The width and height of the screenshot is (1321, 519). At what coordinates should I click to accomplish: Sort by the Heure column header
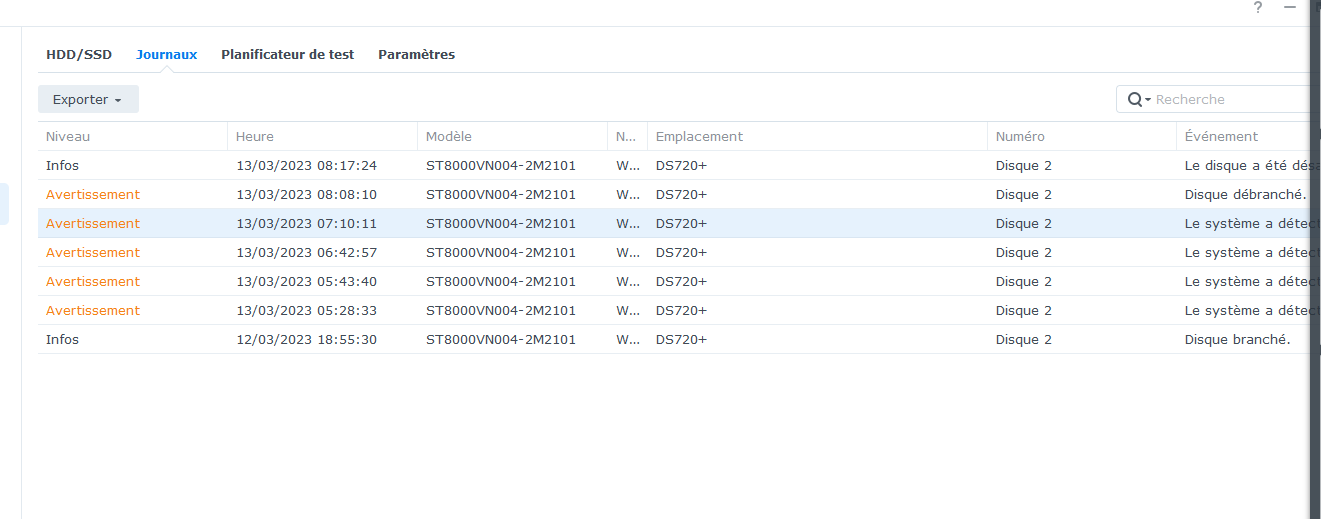click(255, 137)
